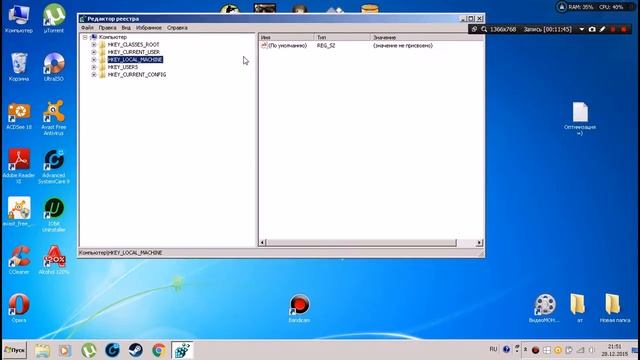Stop the Bandicam recording
This screenshot has height=360, width=640.
tap(624, 29)
